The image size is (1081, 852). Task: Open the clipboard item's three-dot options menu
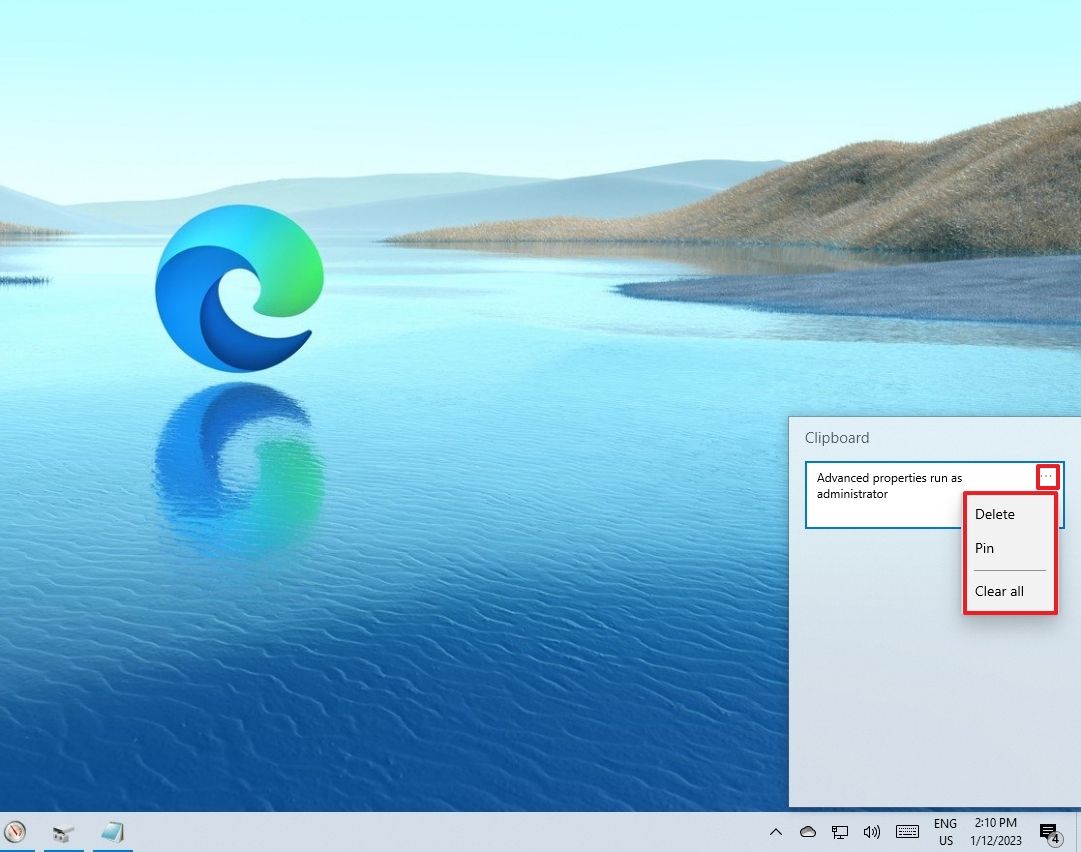[1047, 476]
